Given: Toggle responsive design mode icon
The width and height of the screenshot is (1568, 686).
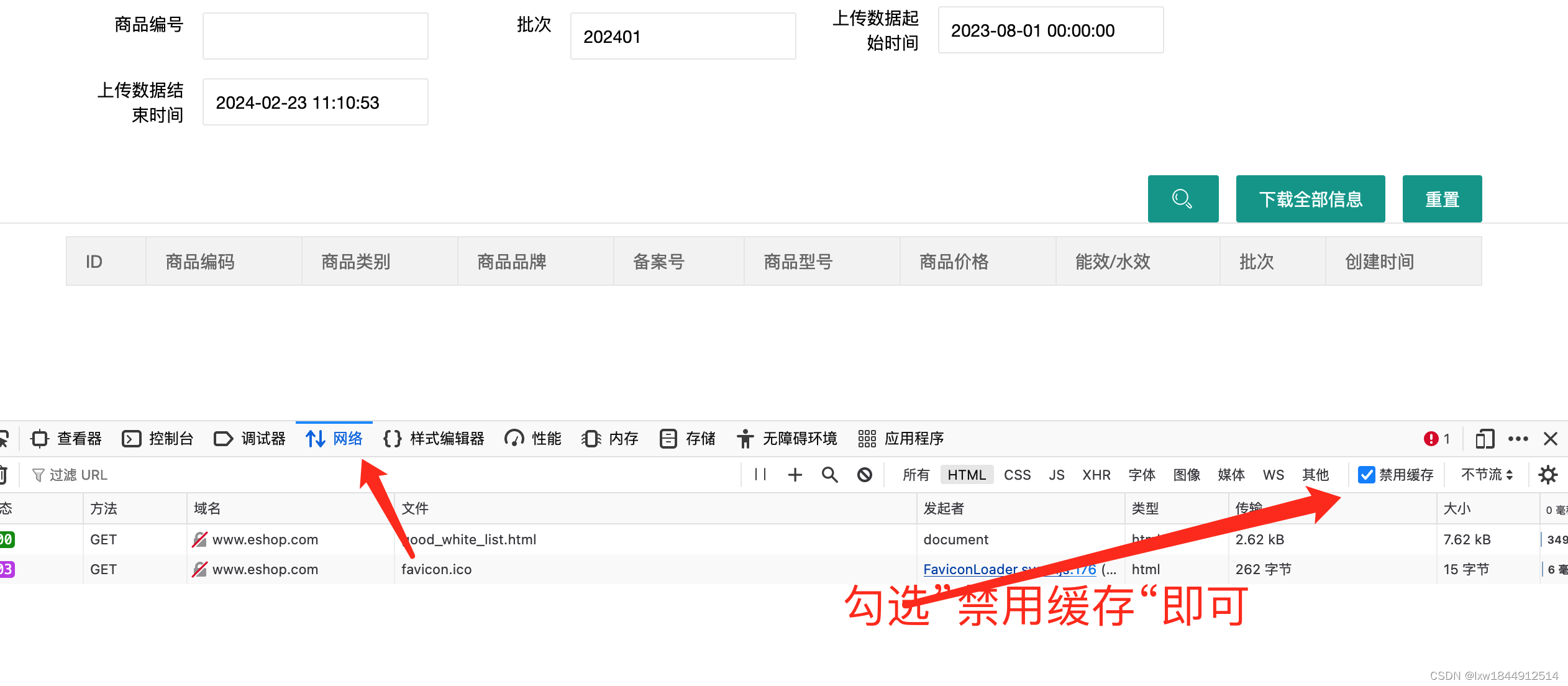Looking at the screenshot, I should coord(1484,439).
